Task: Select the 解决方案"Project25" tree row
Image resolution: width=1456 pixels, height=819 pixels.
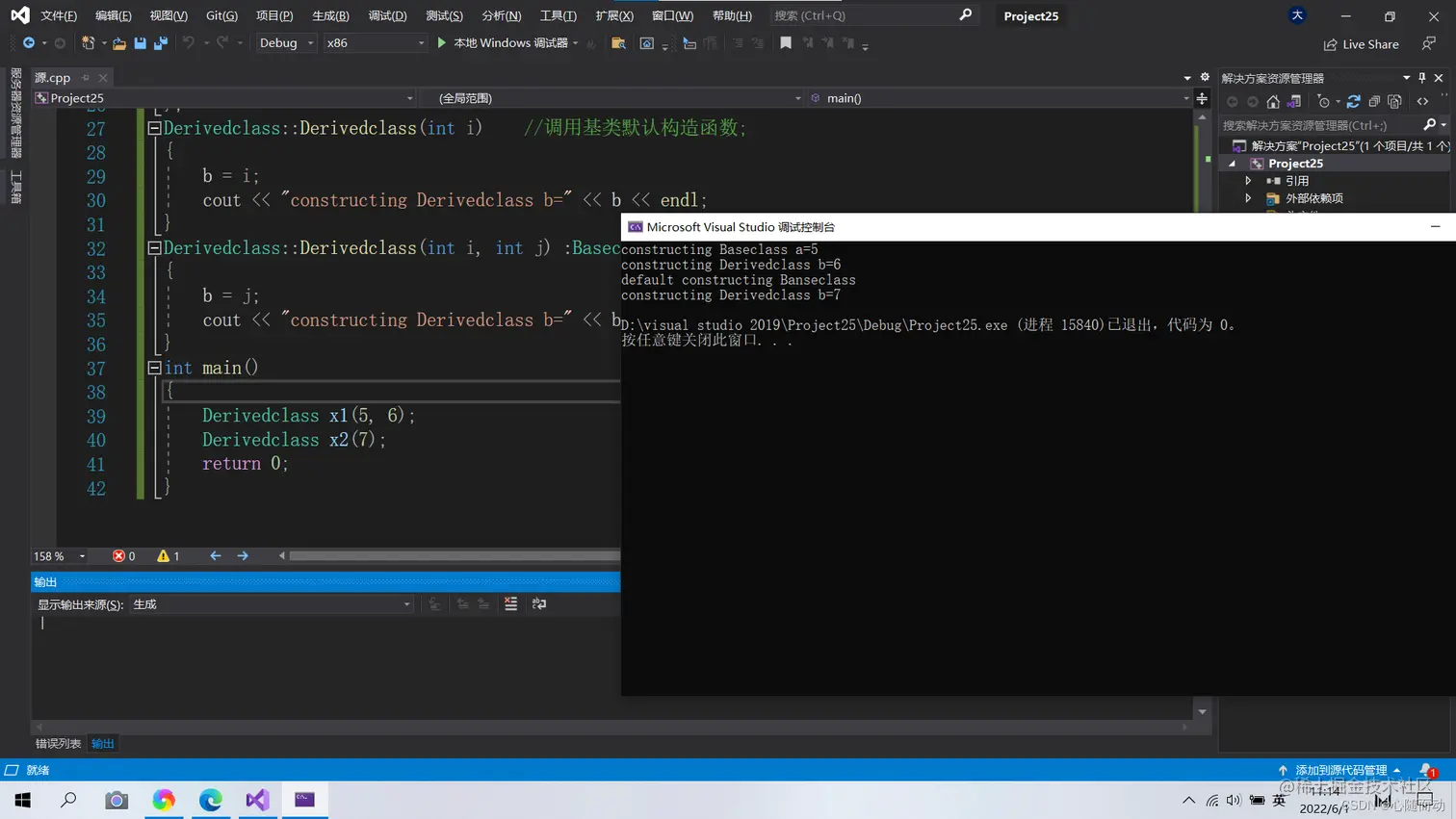Action: [1339, 146]
